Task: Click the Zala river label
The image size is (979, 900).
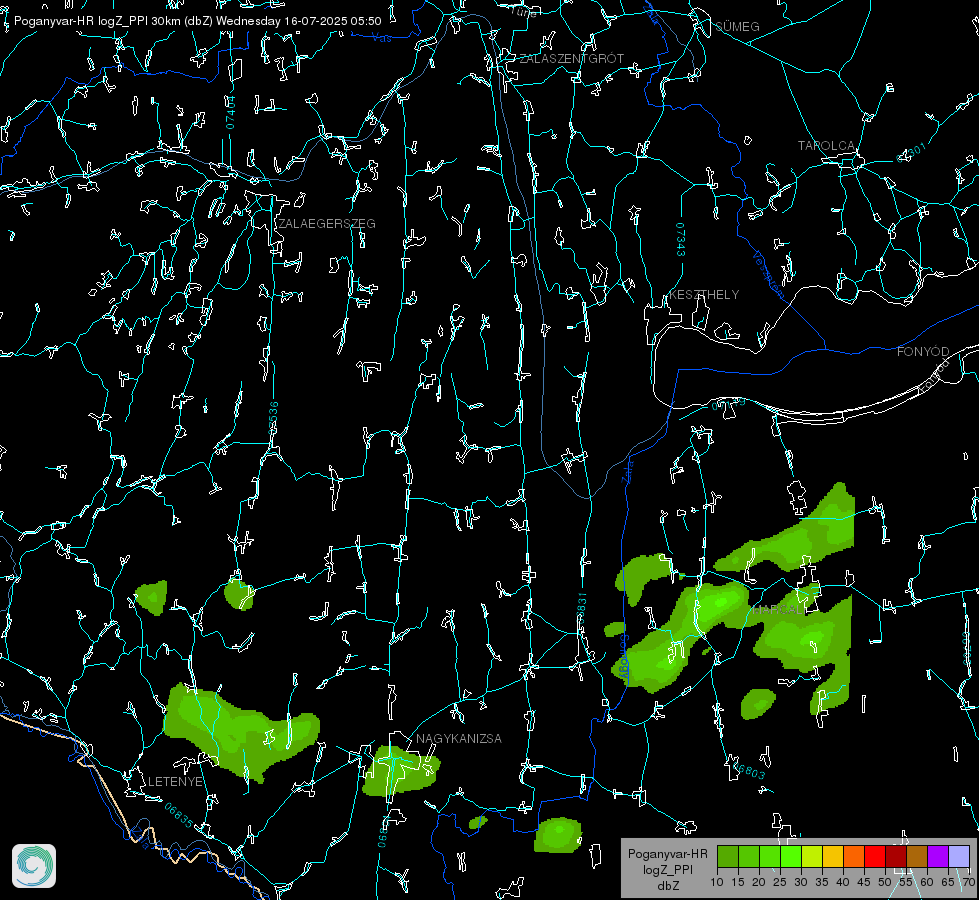Action: [x=627, y=472]
